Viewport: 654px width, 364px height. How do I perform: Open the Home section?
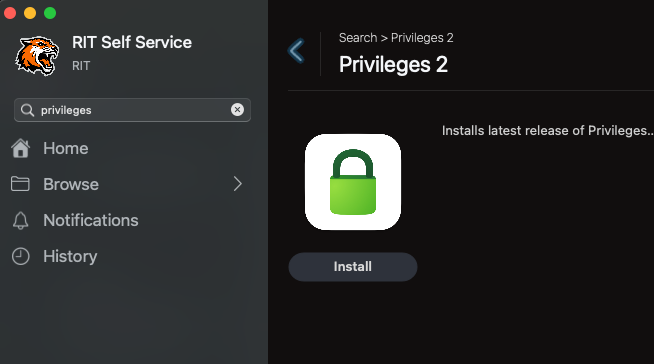pyautogui.click(x=65, y=148)
